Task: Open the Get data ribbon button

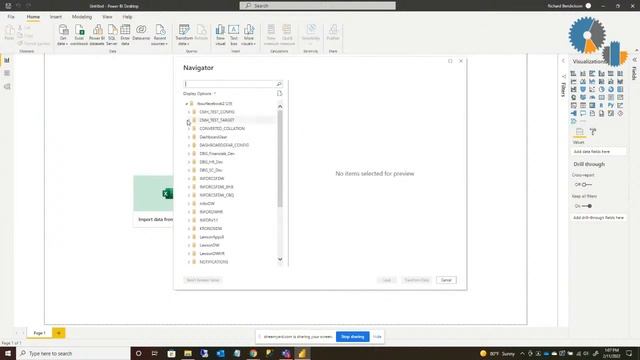Action: [x=63, y=35]
